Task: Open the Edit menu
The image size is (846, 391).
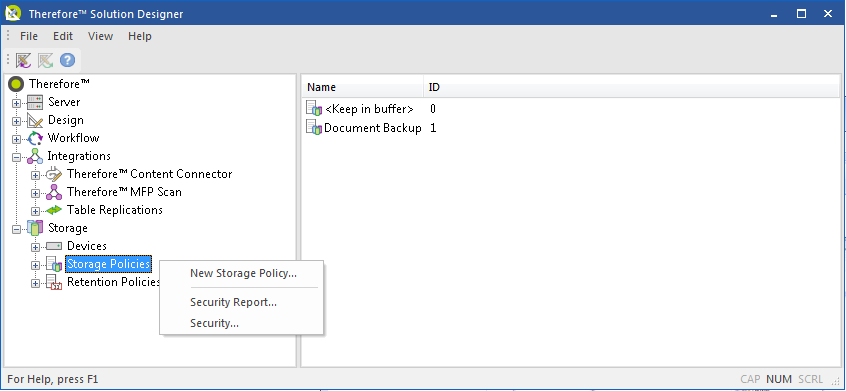Action: (x=63, y=36)
